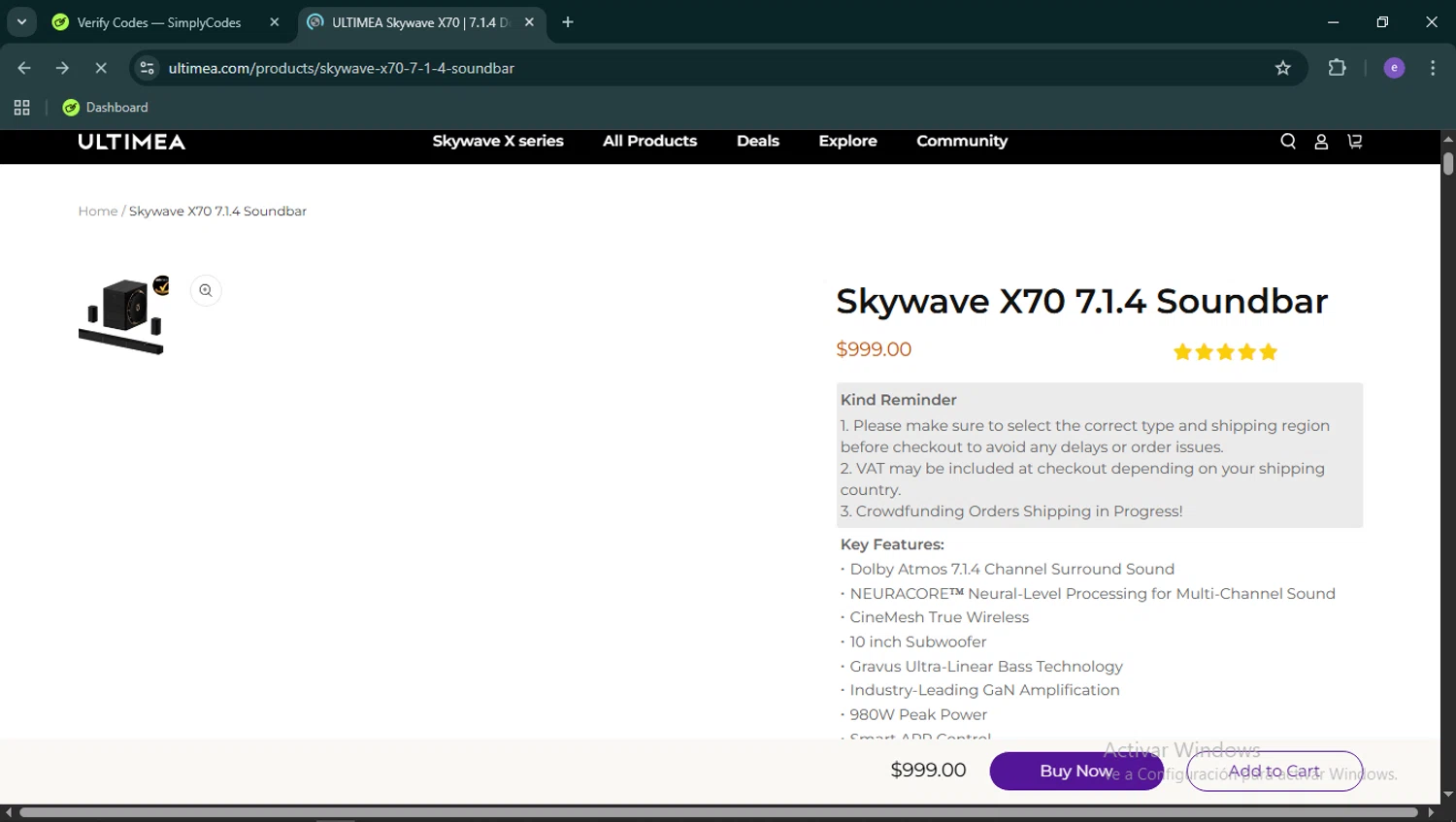Click the ULTIMEA logo

132,142
